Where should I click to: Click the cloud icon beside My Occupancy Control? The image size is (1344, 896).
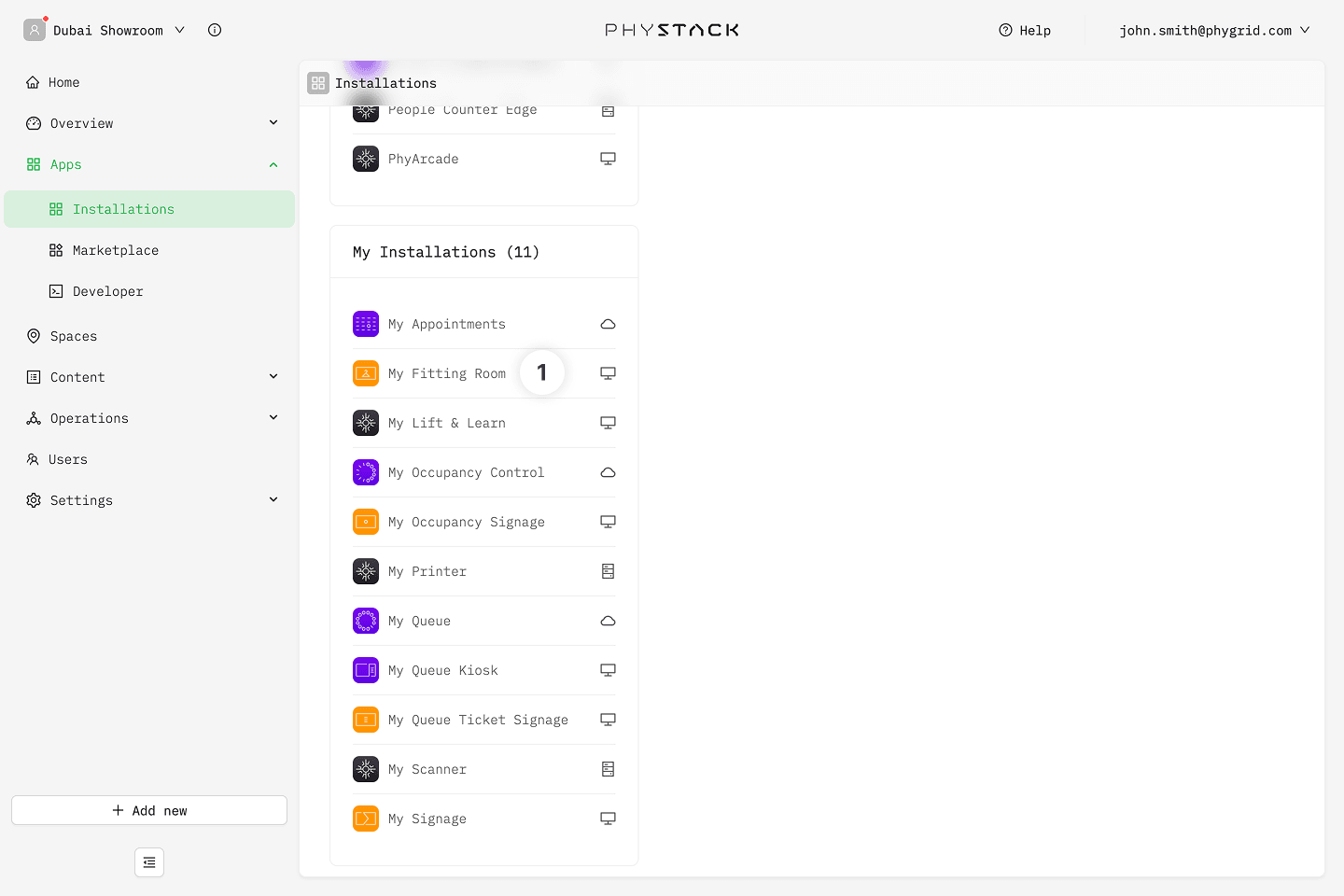click(x=608, y=472)
